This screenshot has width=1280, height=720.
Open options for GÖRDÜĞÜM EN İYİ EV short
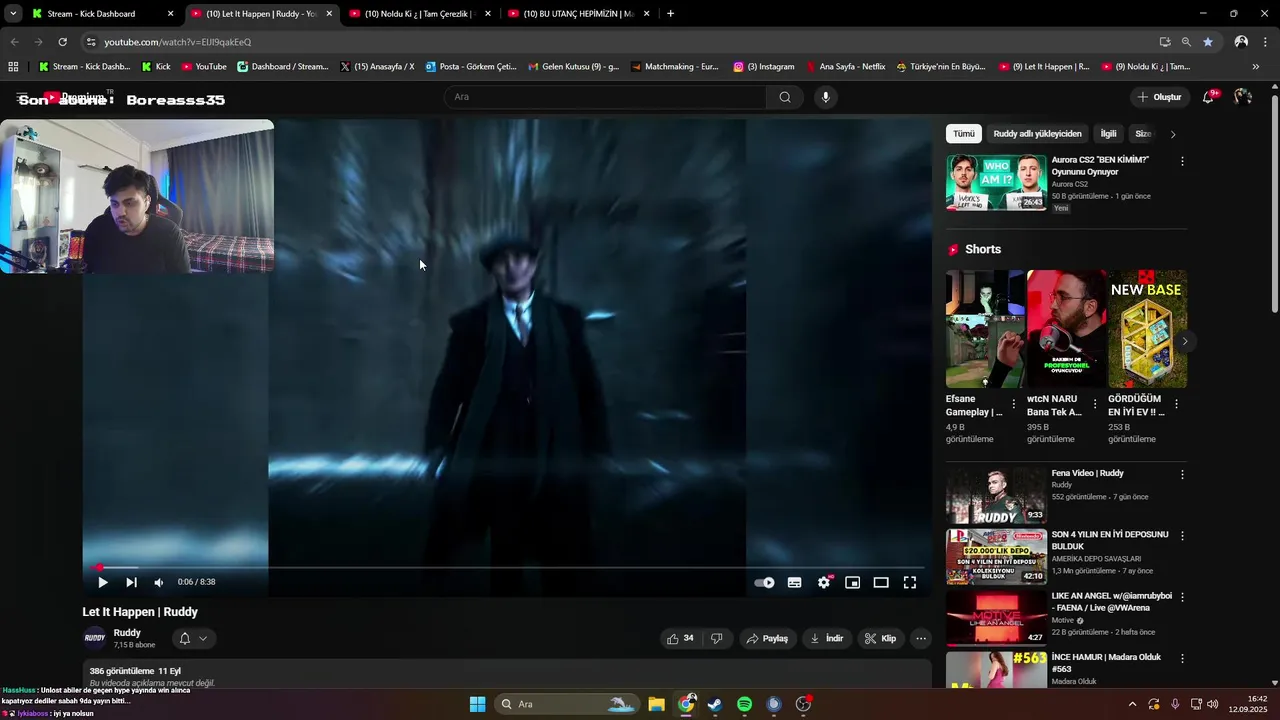[1176, 404]
